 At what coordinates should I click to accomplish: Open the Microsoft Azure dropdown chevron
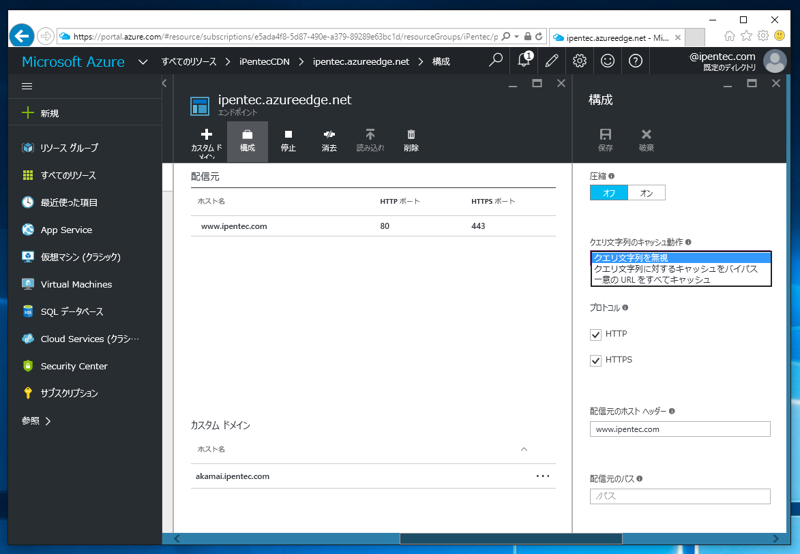[x=143, y=62]
